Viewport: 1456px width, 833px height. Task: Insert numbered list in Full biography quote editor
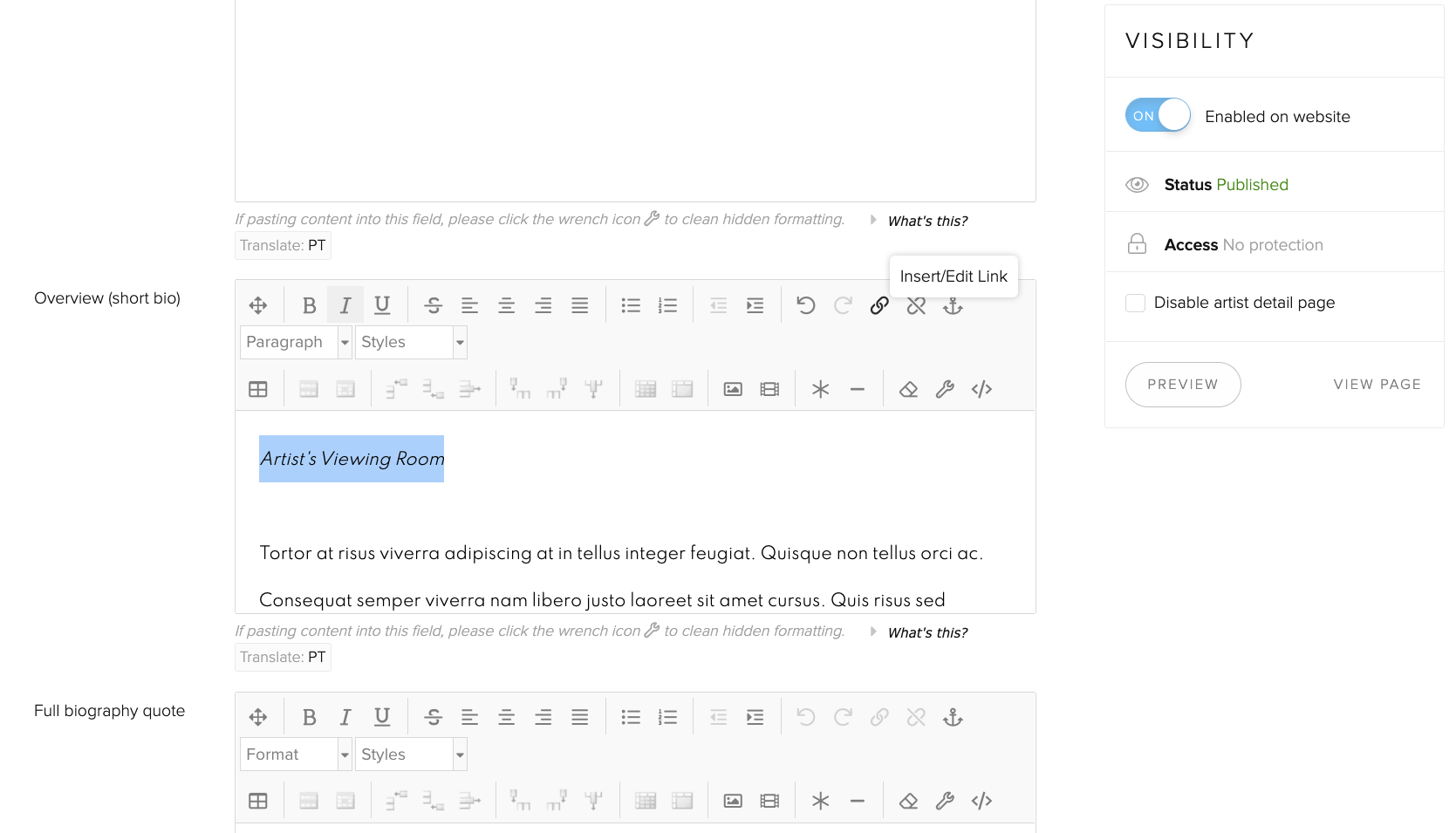668,717
